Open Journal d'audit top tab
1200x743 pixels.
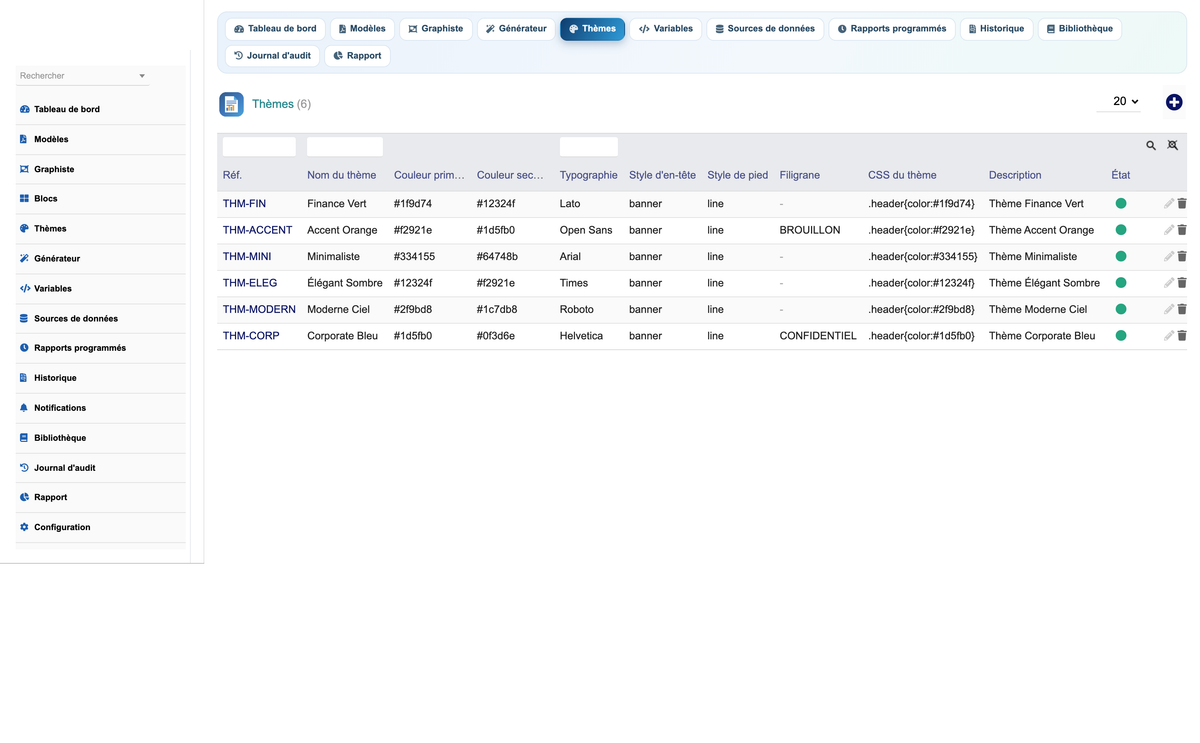click(x=273, y=56)
